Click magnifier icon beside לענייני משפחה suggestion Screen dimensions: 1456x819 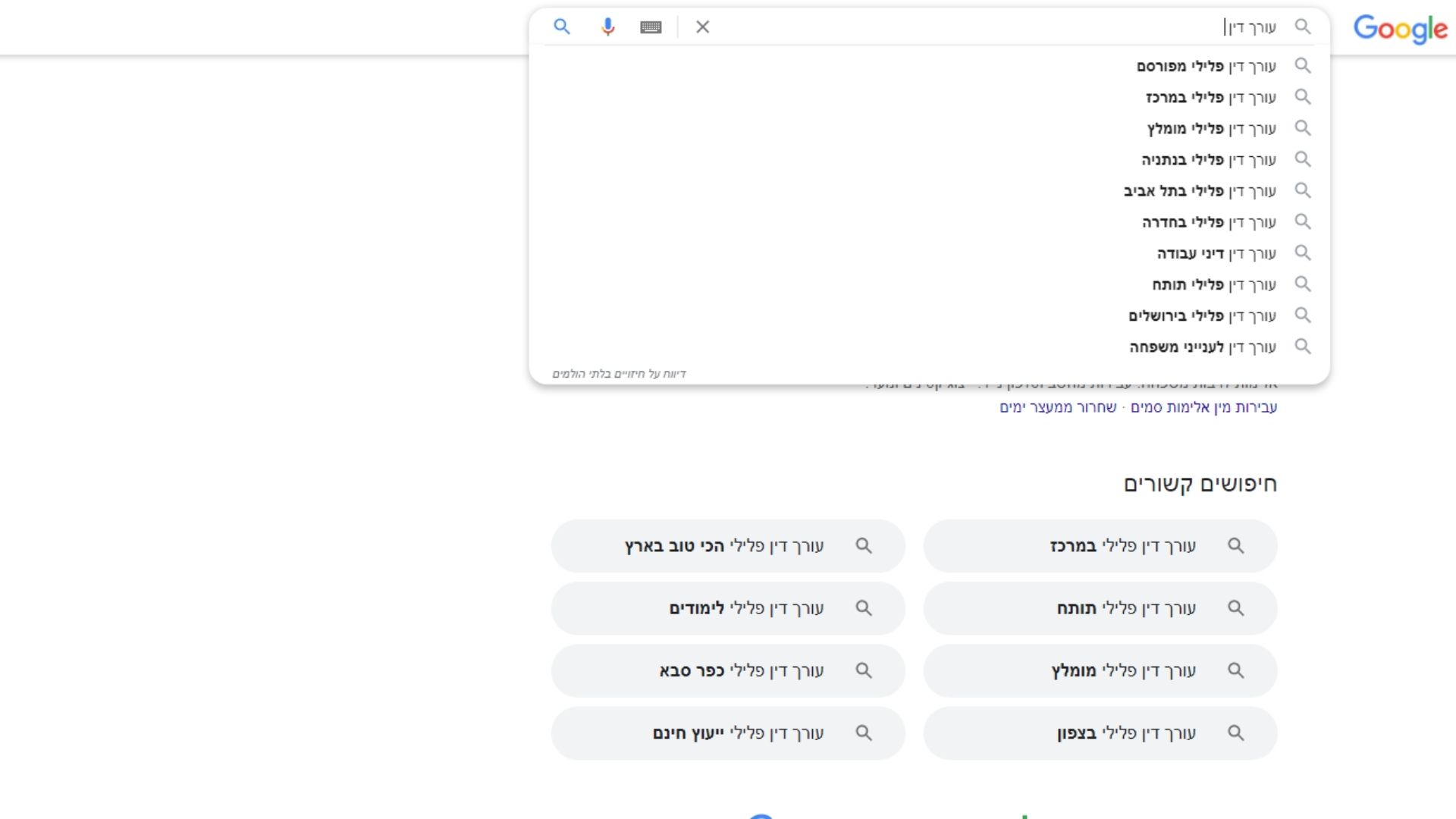[x=1303, y=347]
